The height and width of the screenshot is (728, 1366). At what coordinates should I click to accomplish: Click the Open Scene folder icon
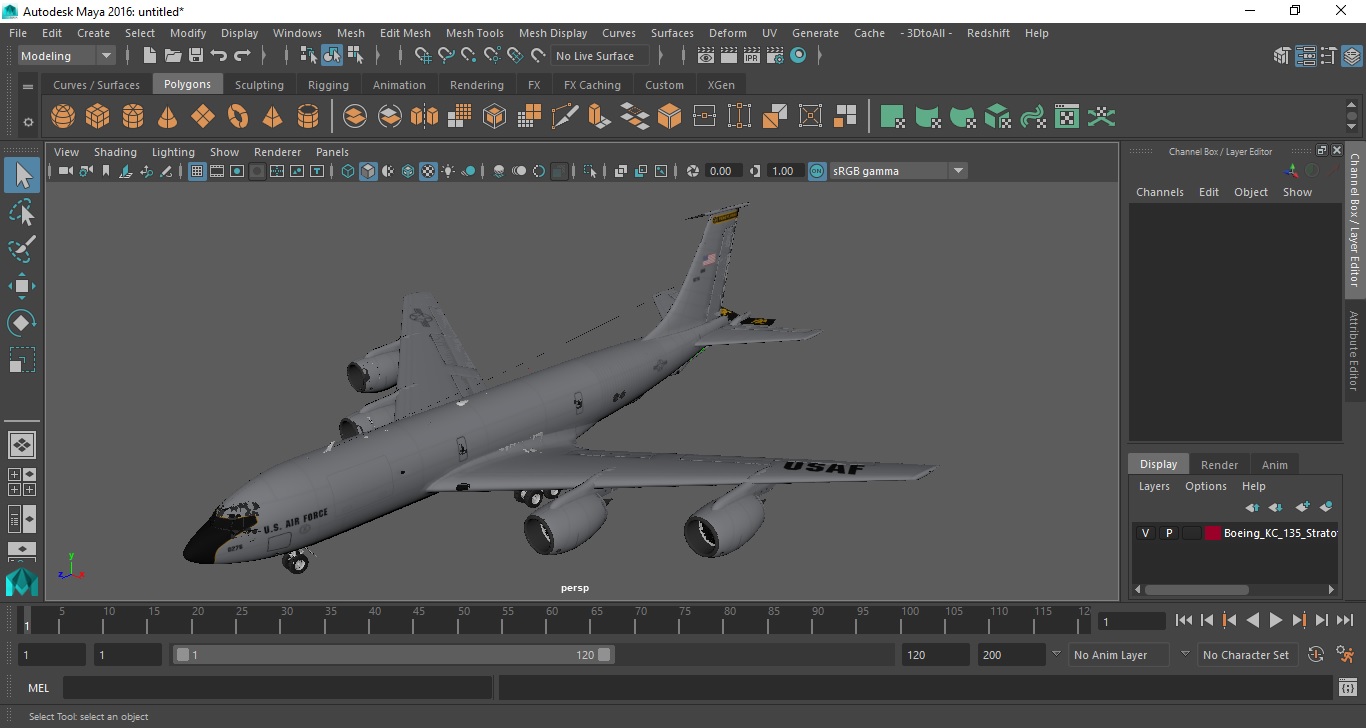(x=173, y=56)
